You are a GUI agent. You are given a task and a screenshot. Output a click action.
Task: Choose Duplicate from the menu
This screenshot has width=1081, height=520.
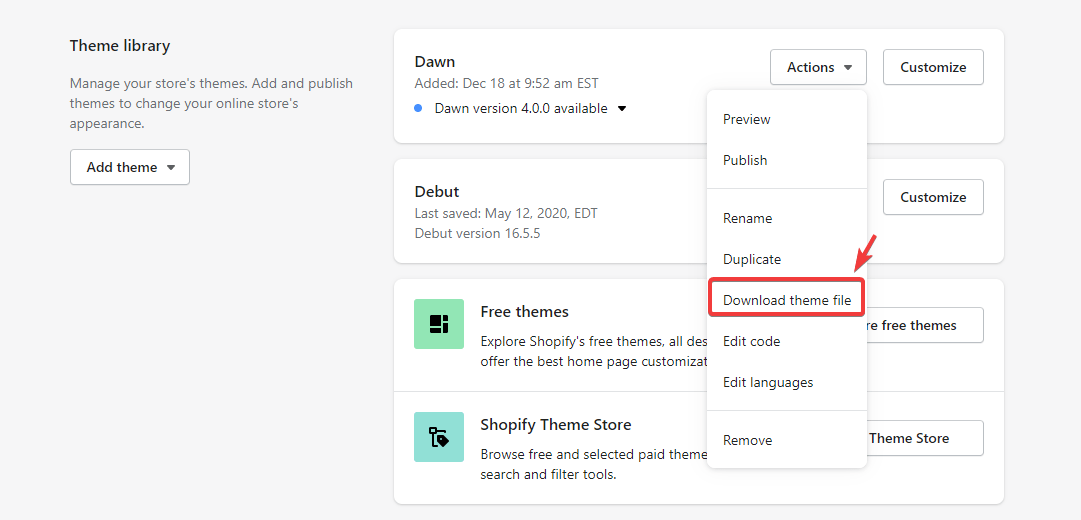pyautogui.click(x=752, y=259)
